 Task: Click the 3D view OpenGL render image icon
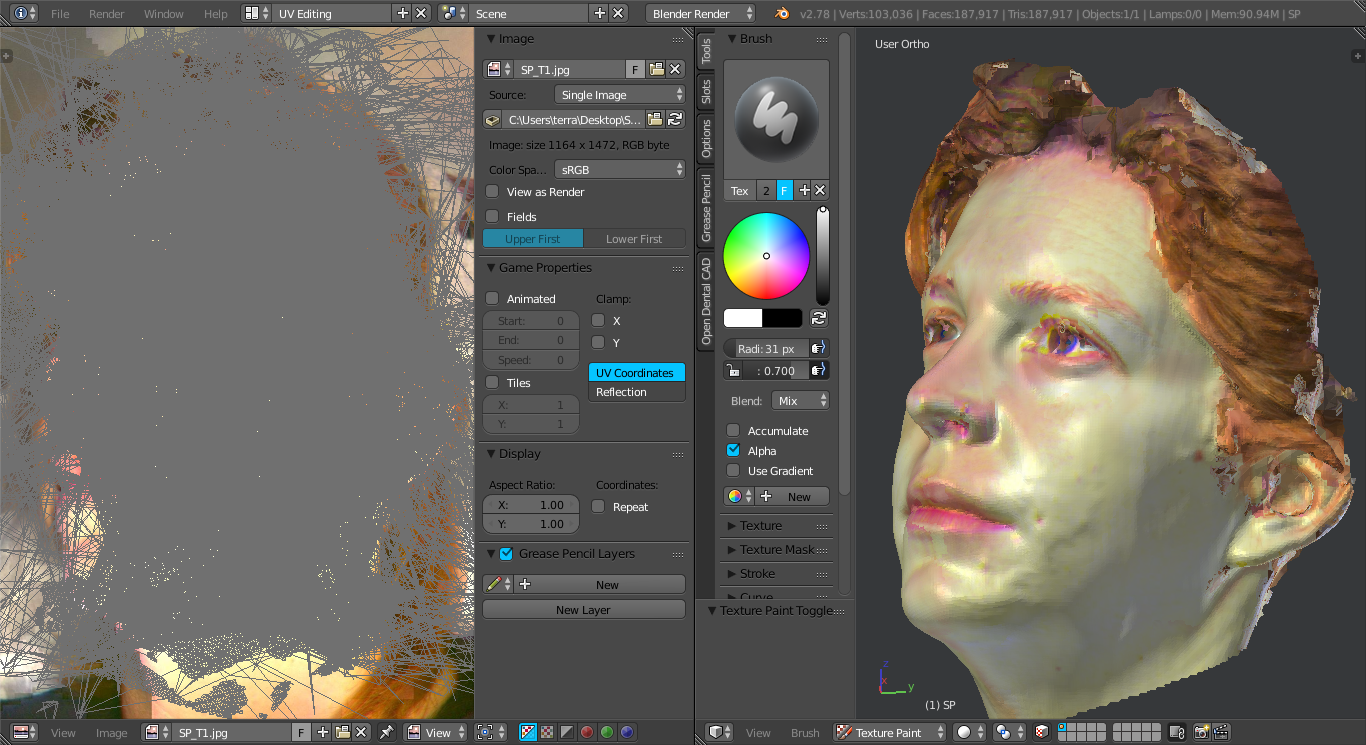(1201, 732)
